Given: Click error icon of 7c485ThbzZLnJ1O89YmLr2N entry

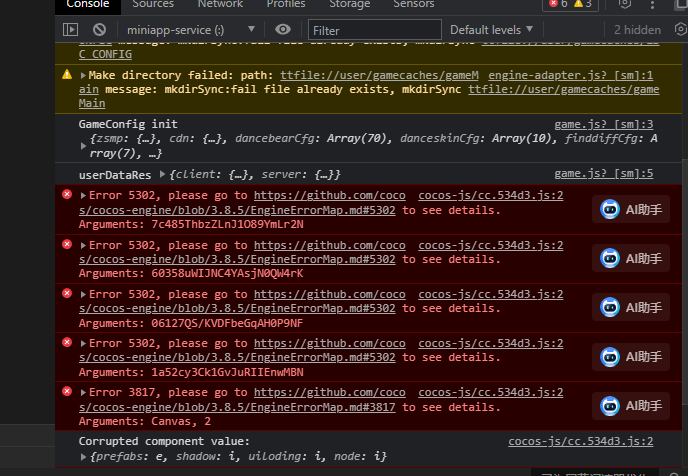Looking at the screenshot, I should (67, 194).
